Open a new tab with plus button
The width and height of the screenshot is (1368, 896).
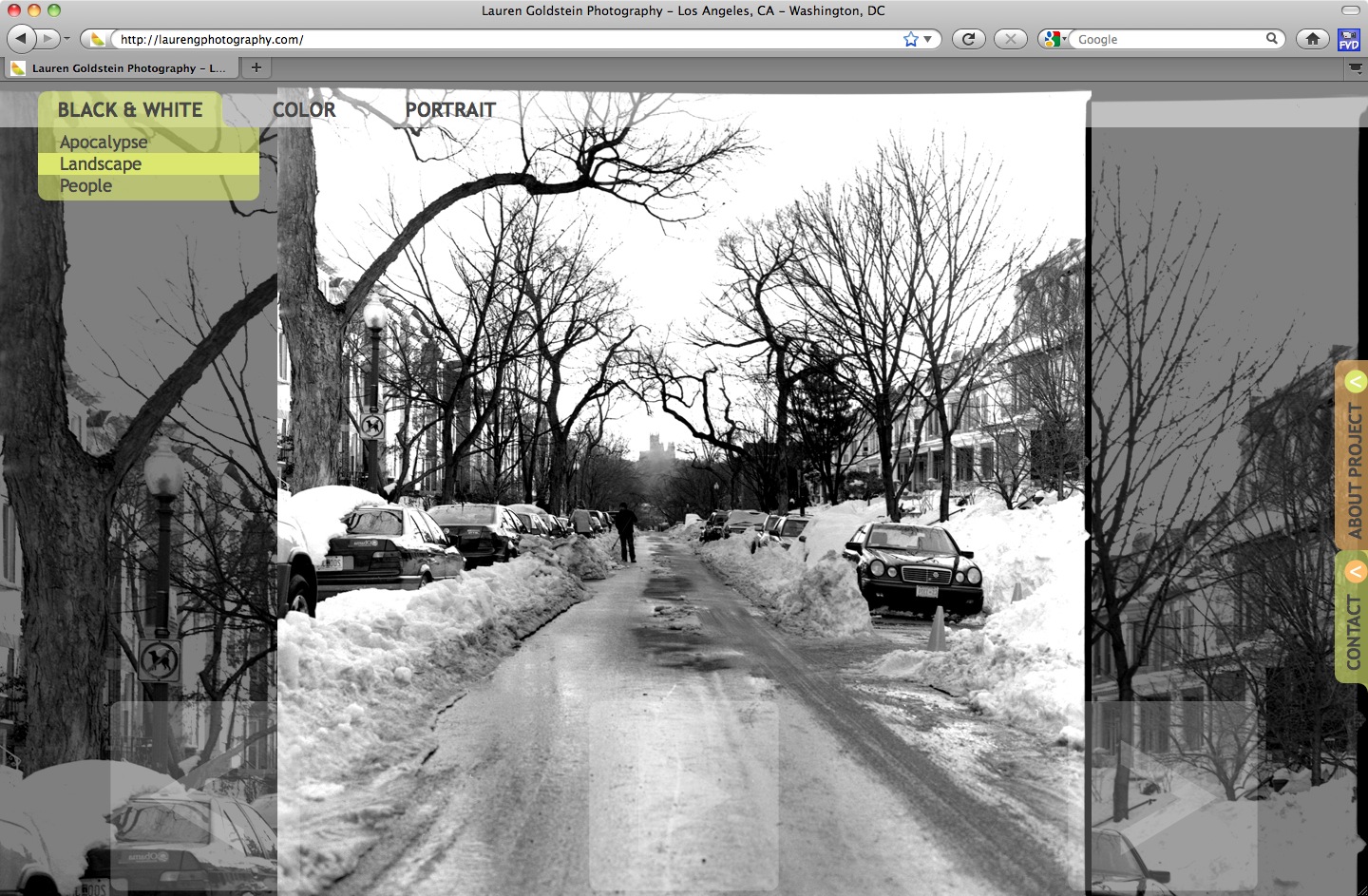coord(256,67)
